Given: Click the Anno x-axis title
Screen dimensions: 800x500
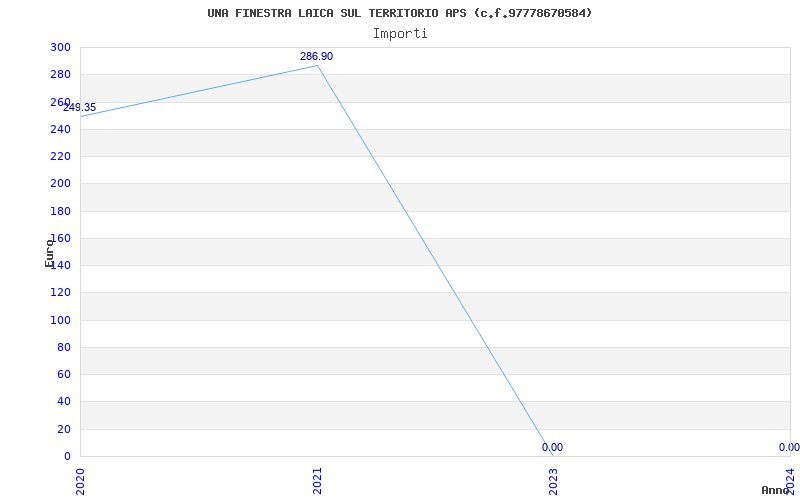Looking at the screenshot, I should [775, 490].
